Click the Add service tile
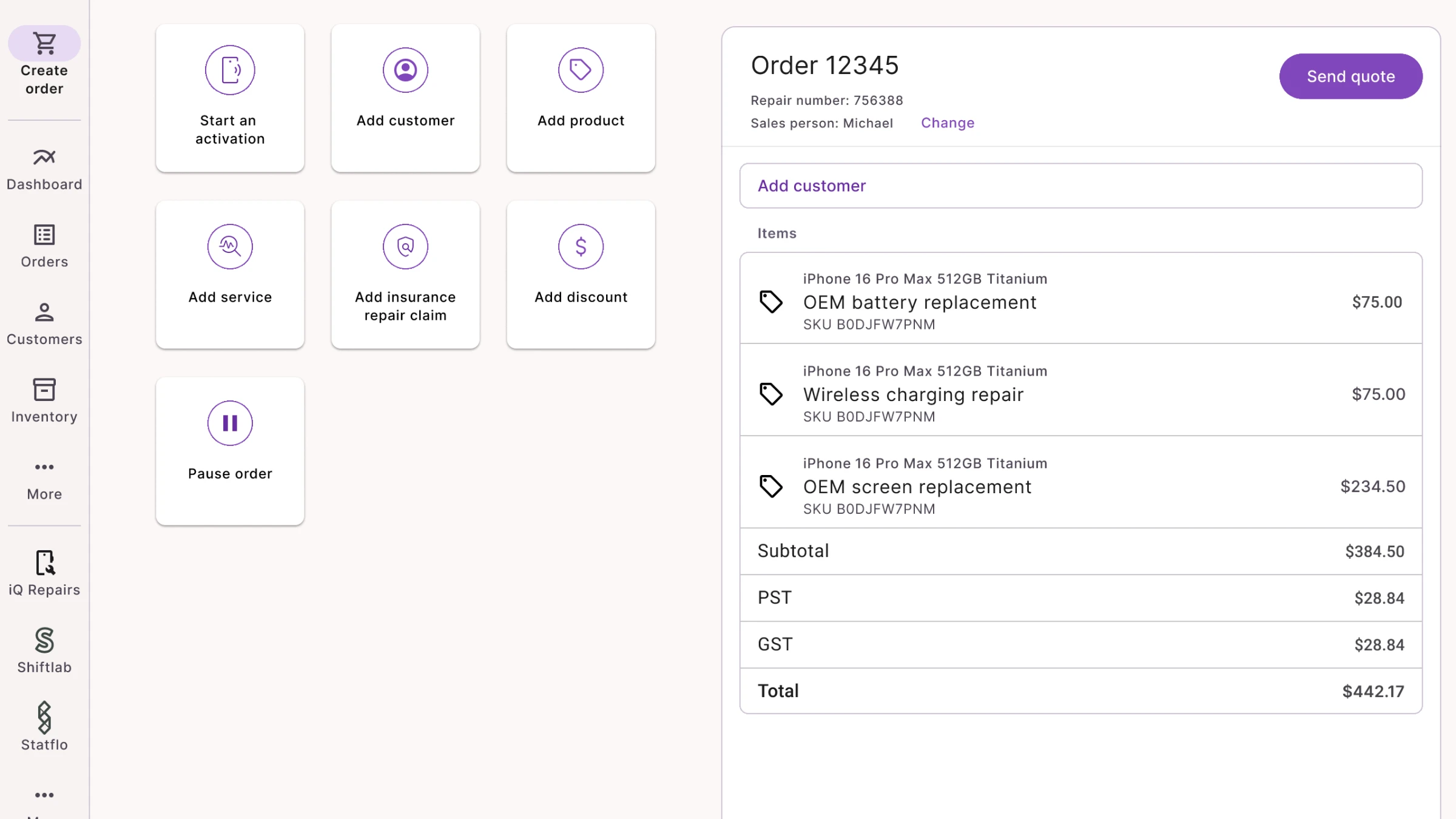The image size is (1456, 819). point(230,275)
